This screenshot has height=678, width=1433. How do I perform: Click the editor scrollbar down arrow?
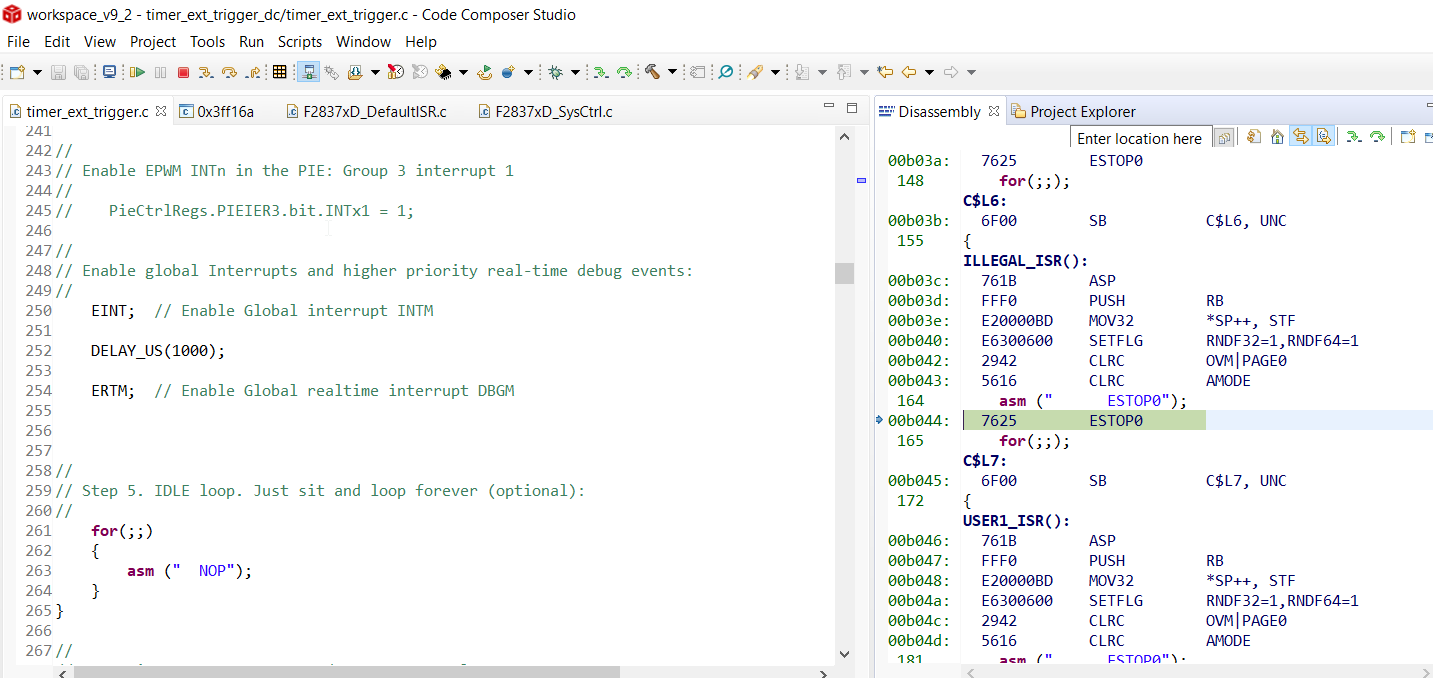[844, 654]
